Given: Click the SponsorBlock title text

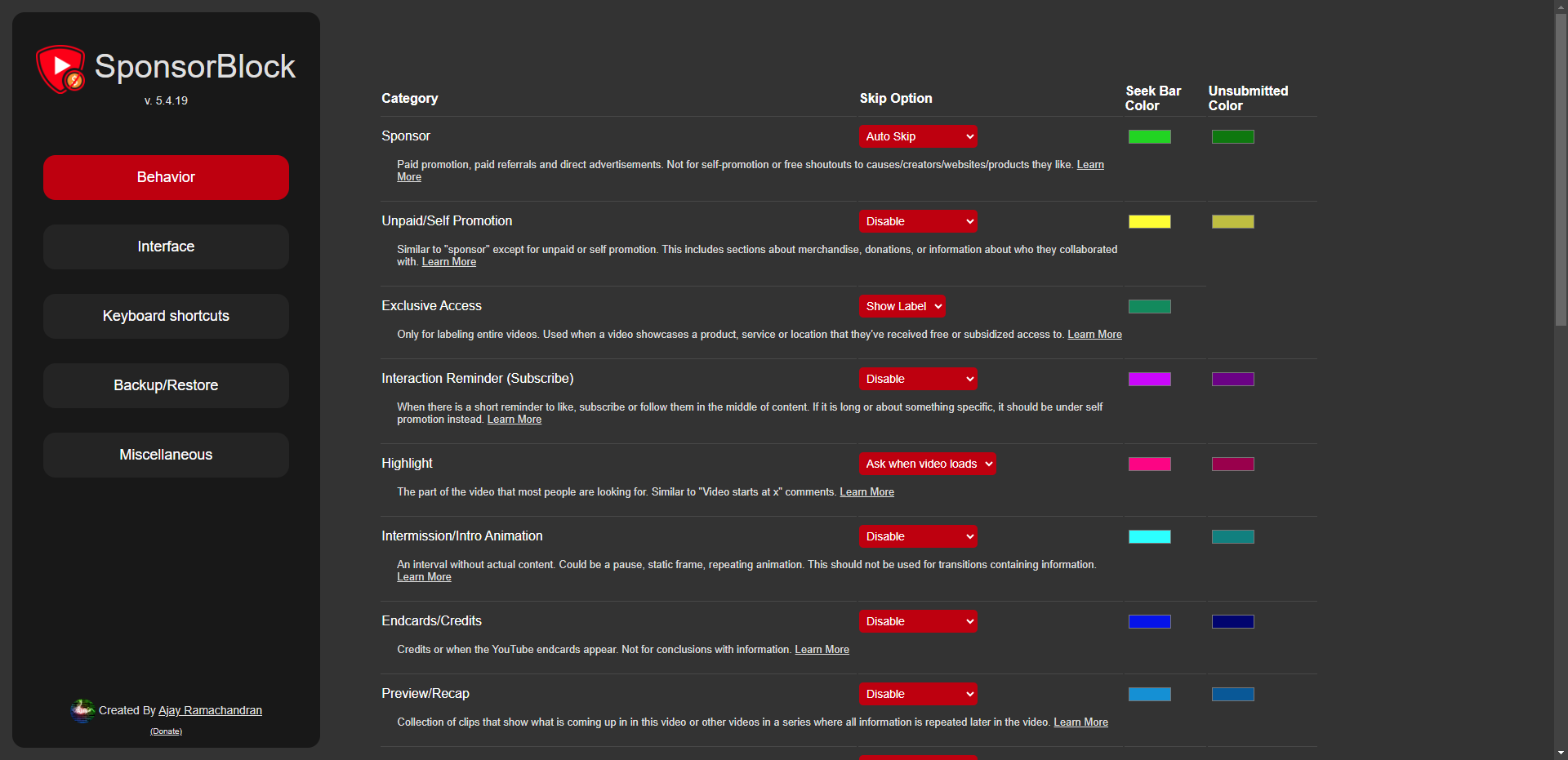Looking at the screenshot, I should coord(195,67).
